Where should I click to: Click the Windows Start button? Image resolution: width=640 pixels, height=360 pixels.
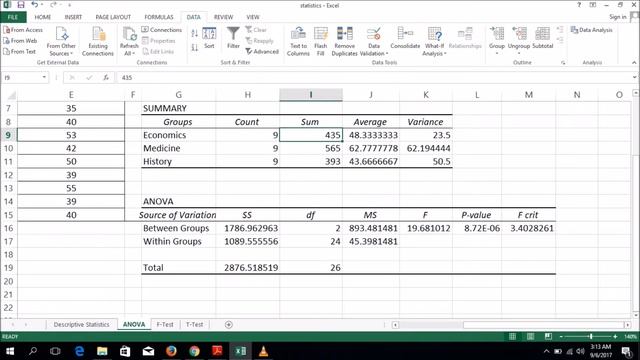pyautogui.click(x=10, y=351)
